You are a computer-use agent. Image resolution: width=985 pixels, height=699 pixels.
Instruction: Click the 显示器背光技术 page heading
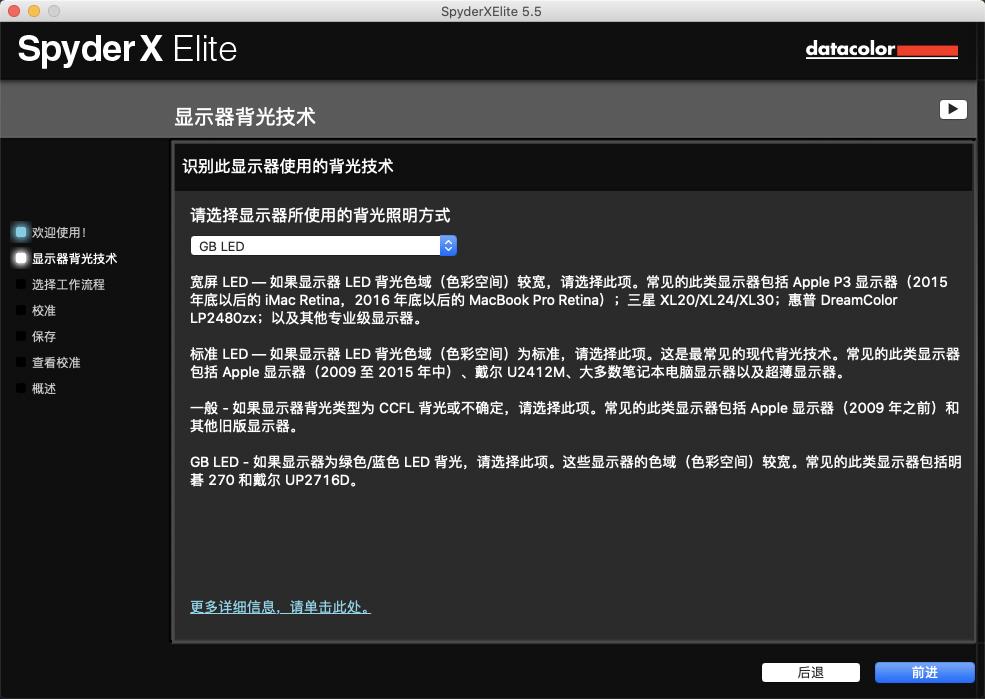244,117
